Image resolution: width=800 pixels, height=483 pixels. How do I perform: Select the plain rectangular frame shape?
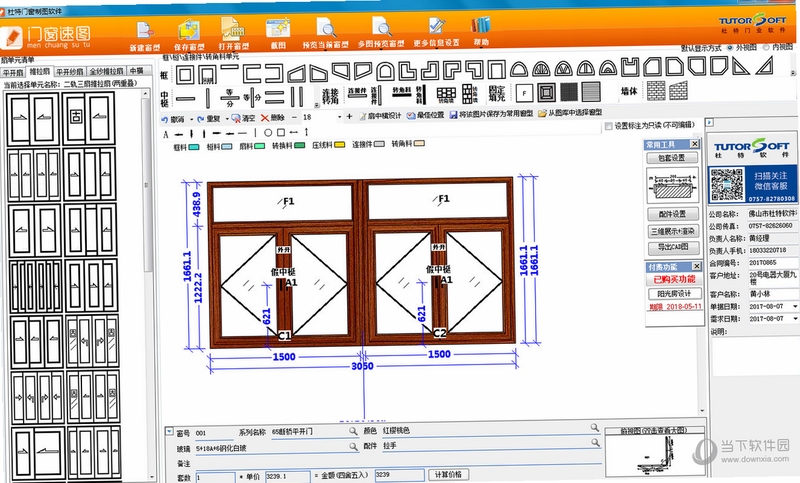click(x=185, y=74)
